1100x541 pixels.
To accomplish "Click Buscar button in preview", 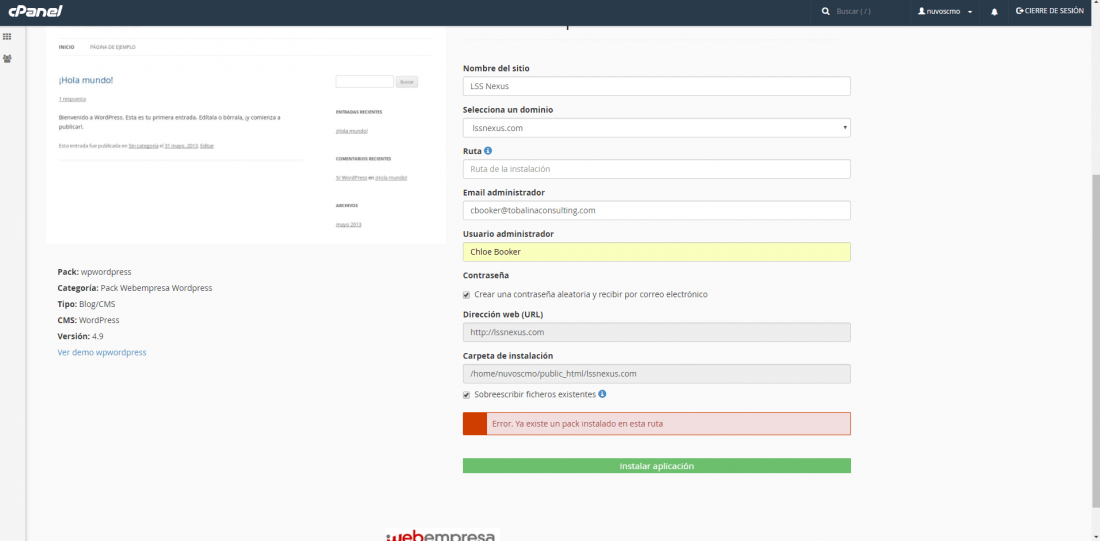I will coord(407,82).
